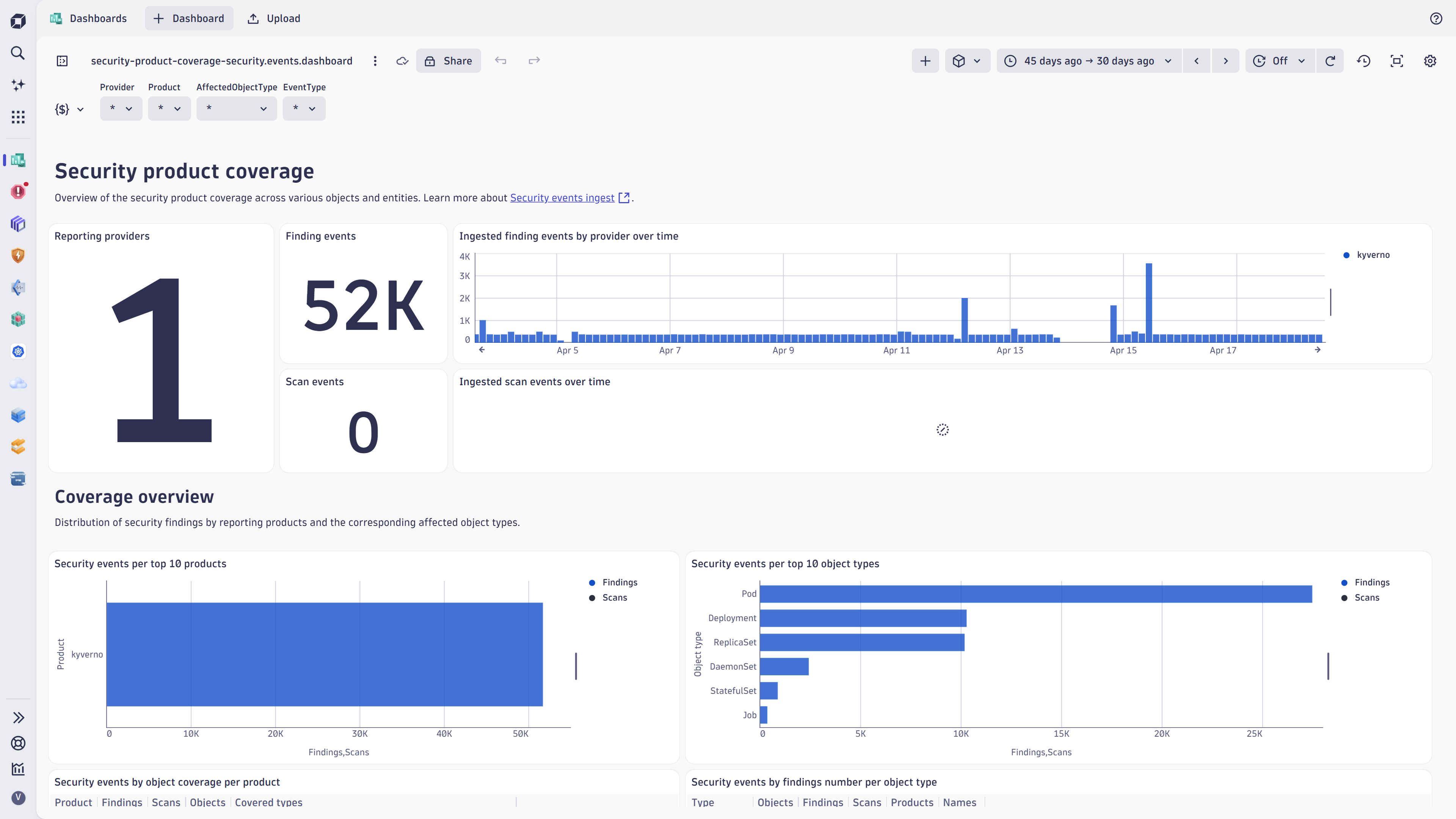1456x819 pixels.
Task: Pan finding events chart left arrow
Action: (482, 350)
